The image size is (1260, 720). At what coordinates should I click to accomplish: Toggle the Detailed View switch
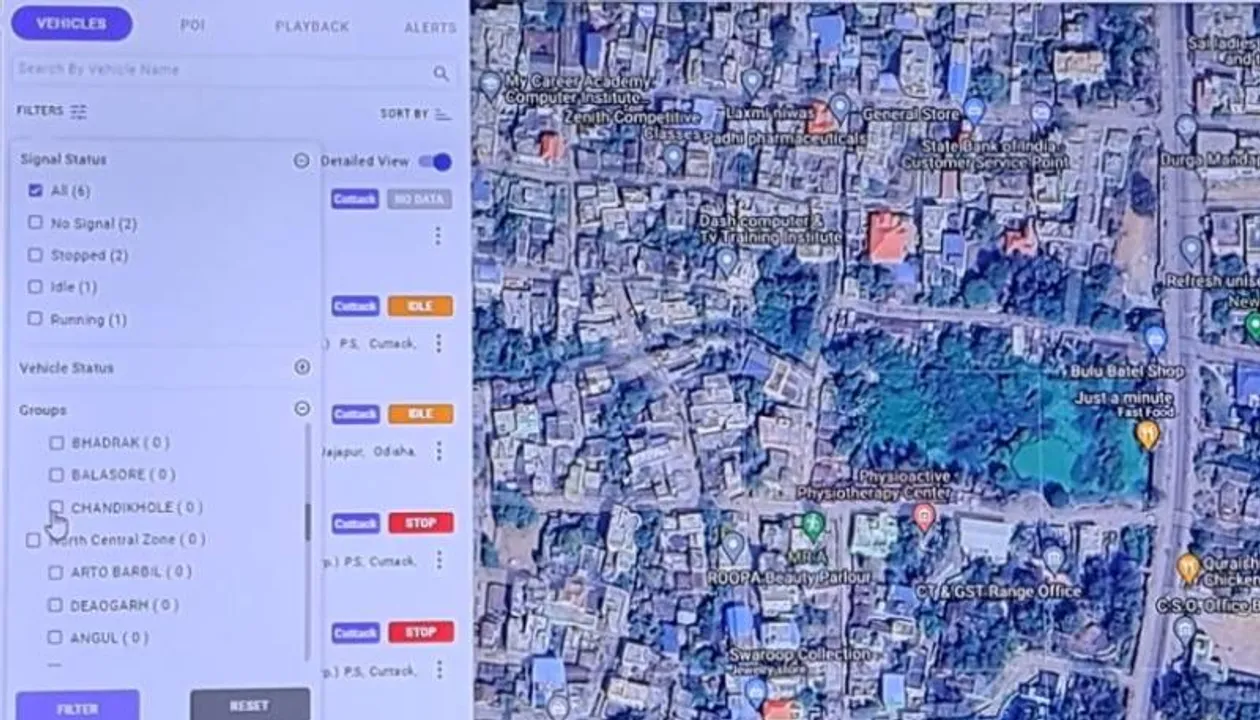click(435, 161)
